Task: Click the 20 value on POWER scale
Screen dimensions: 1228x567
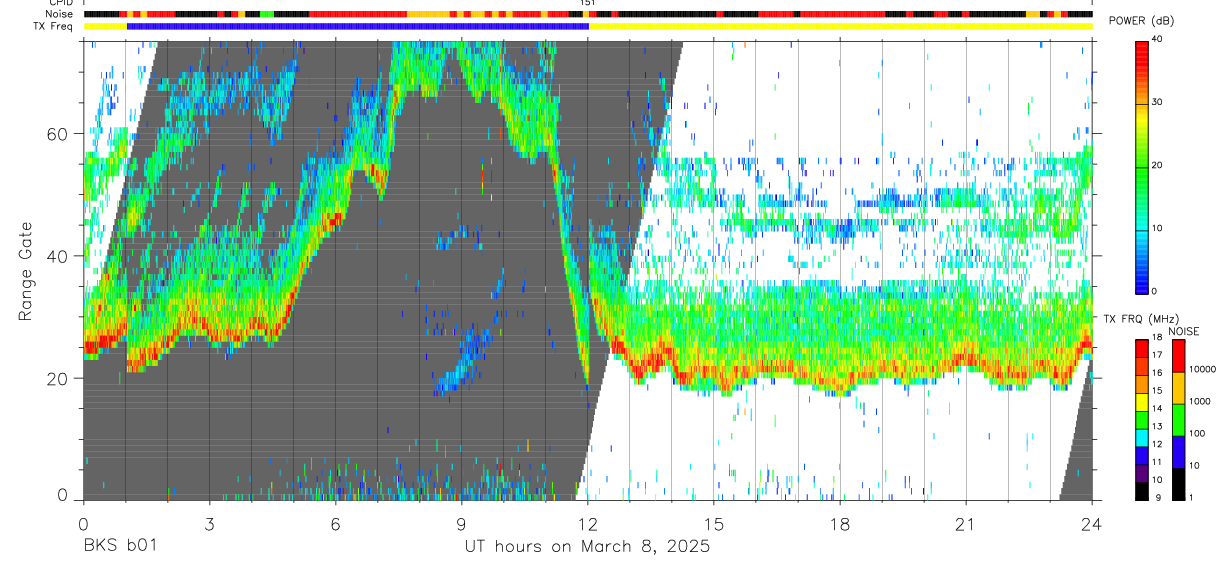Action: (1158, 166)
